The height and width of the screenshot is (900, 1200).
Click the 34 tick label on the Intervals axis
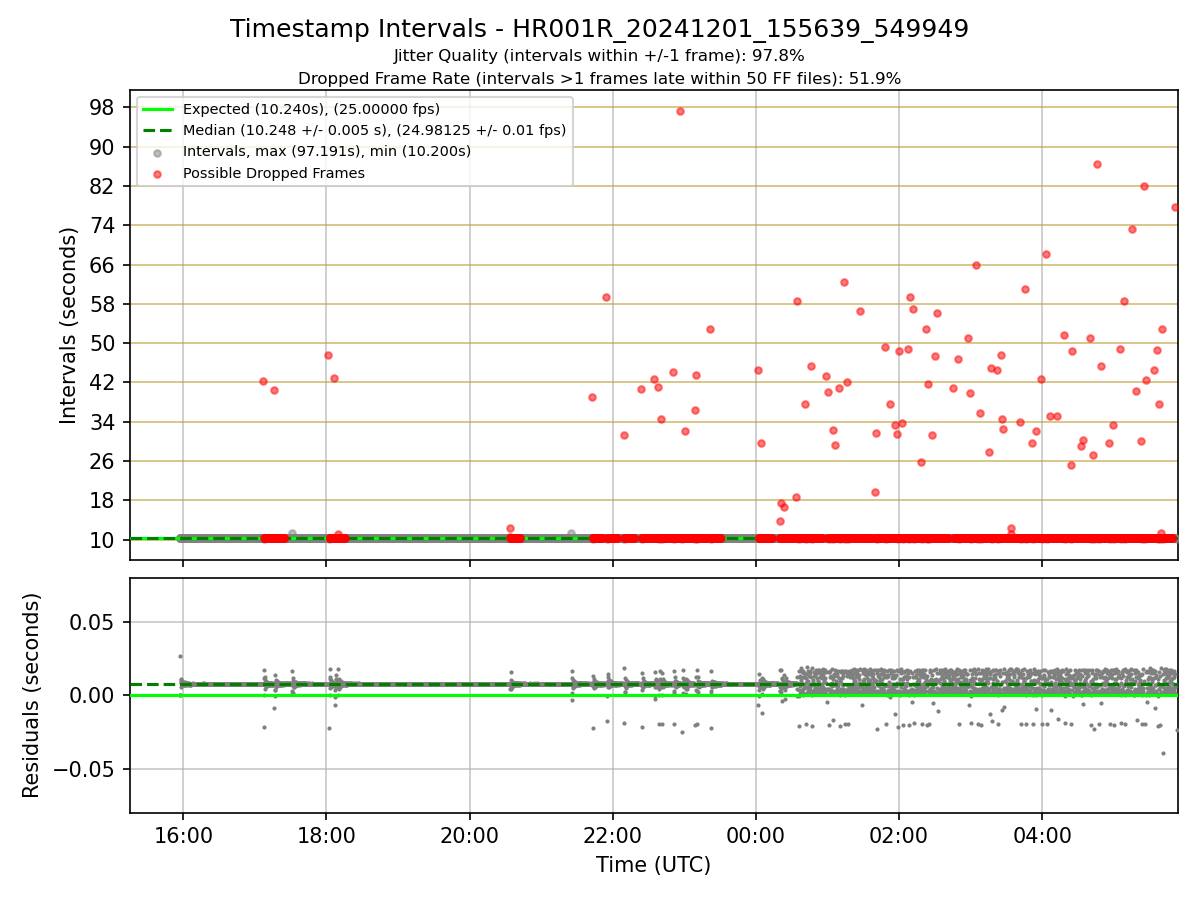tap(104, 422)
